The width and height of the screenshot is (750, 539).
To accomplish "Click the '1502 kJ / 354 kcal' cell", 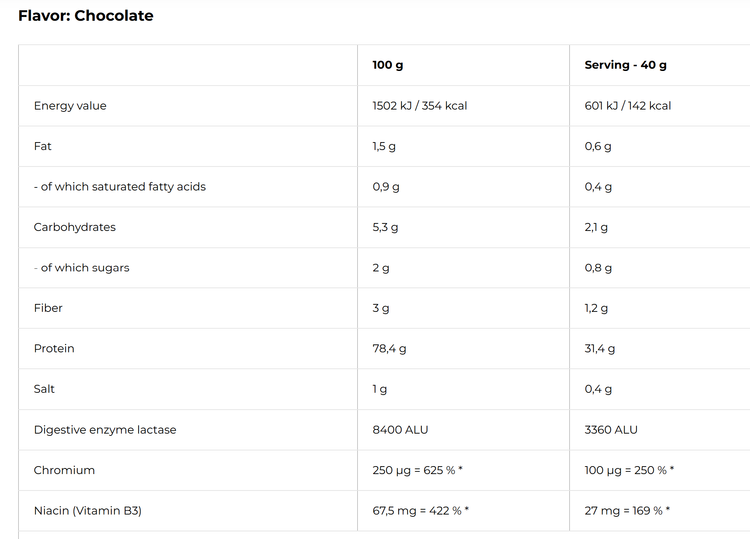I will coord(420,106).
